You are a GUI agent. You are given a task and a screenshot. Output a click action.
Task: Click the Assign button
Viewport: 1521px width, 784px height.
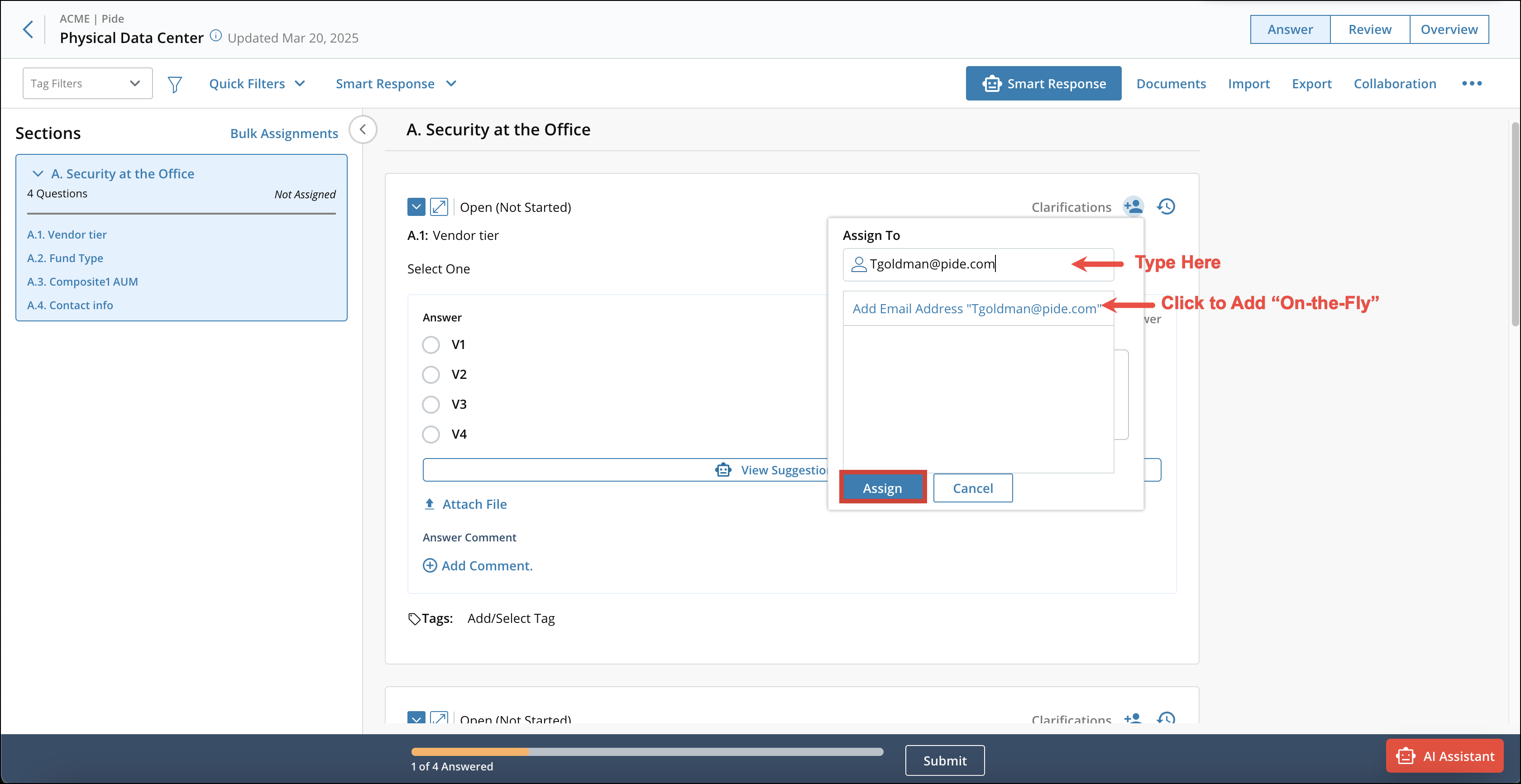pyautogui.click(x=882, y=488)
